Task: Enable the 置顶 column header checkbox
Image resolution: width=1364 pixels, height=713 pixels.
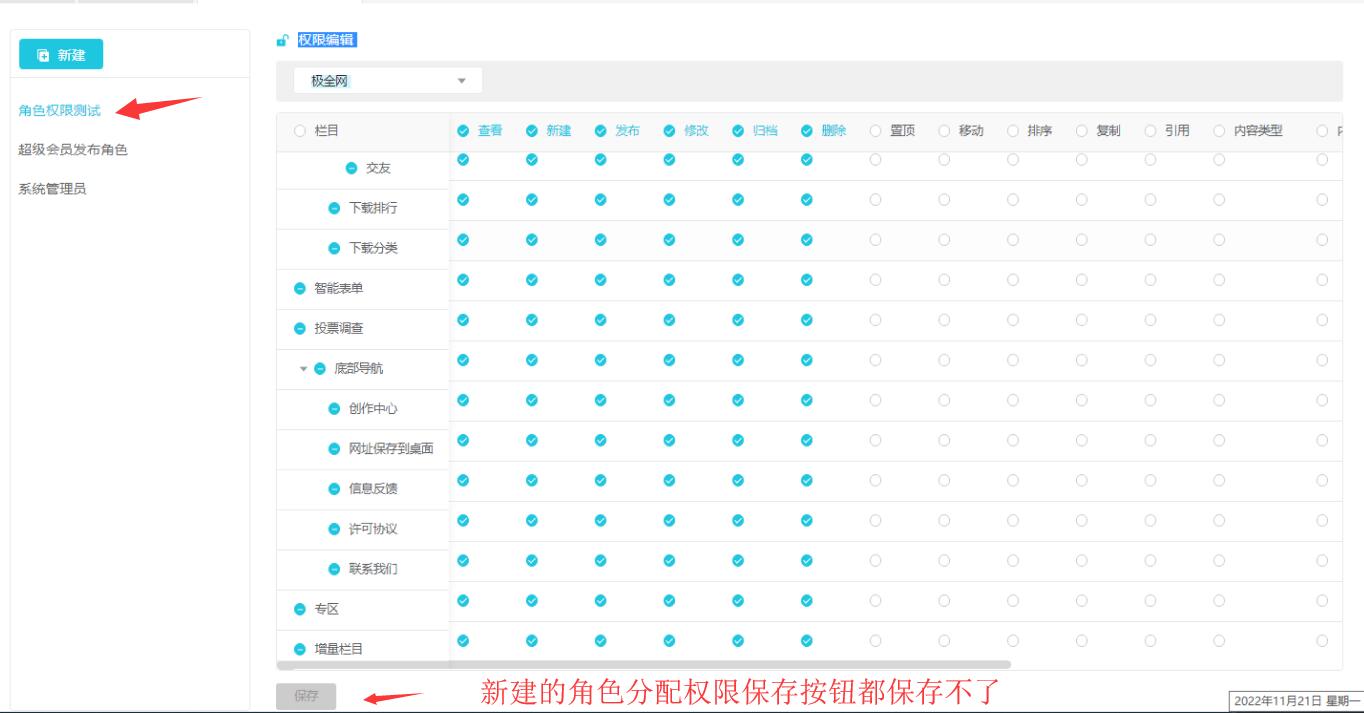Action: click(875, 131)
